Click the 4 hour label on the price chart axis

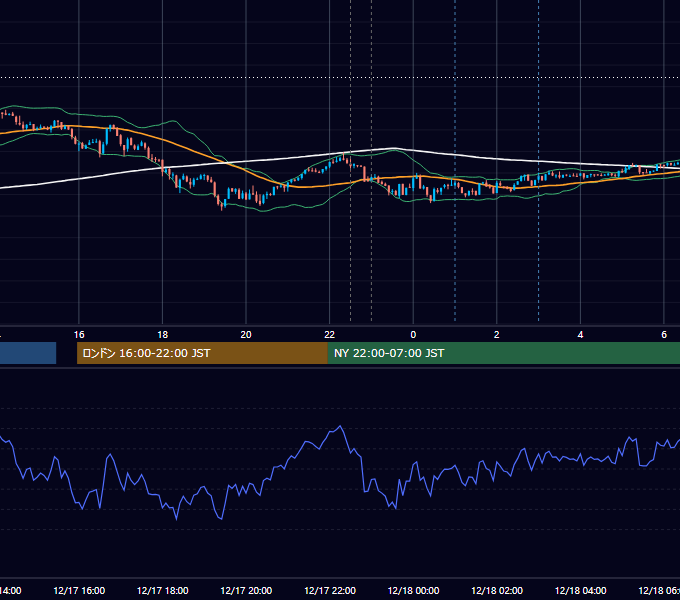580,335
